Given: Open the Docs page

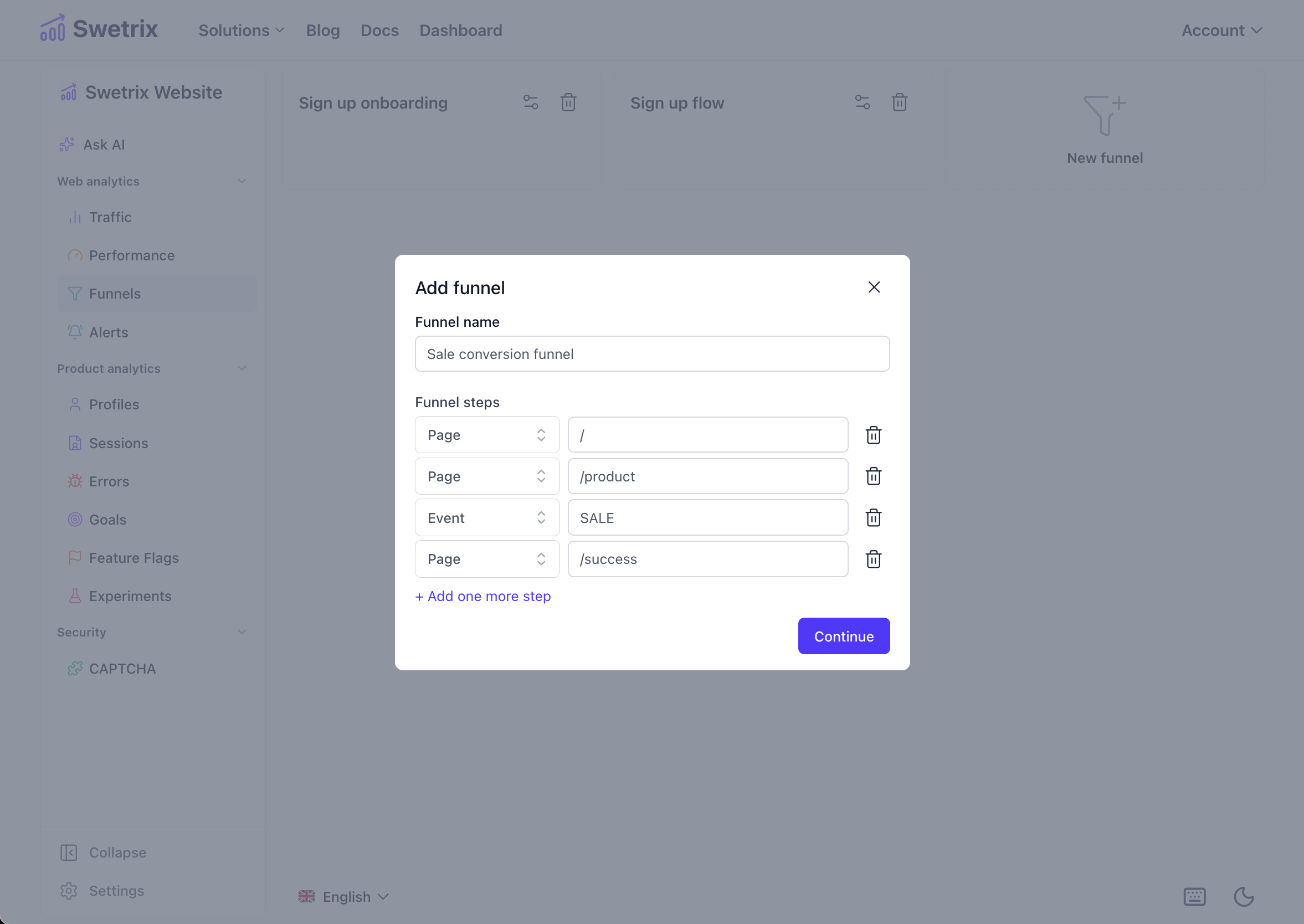Looking at the screenshot, I should 379,30.
